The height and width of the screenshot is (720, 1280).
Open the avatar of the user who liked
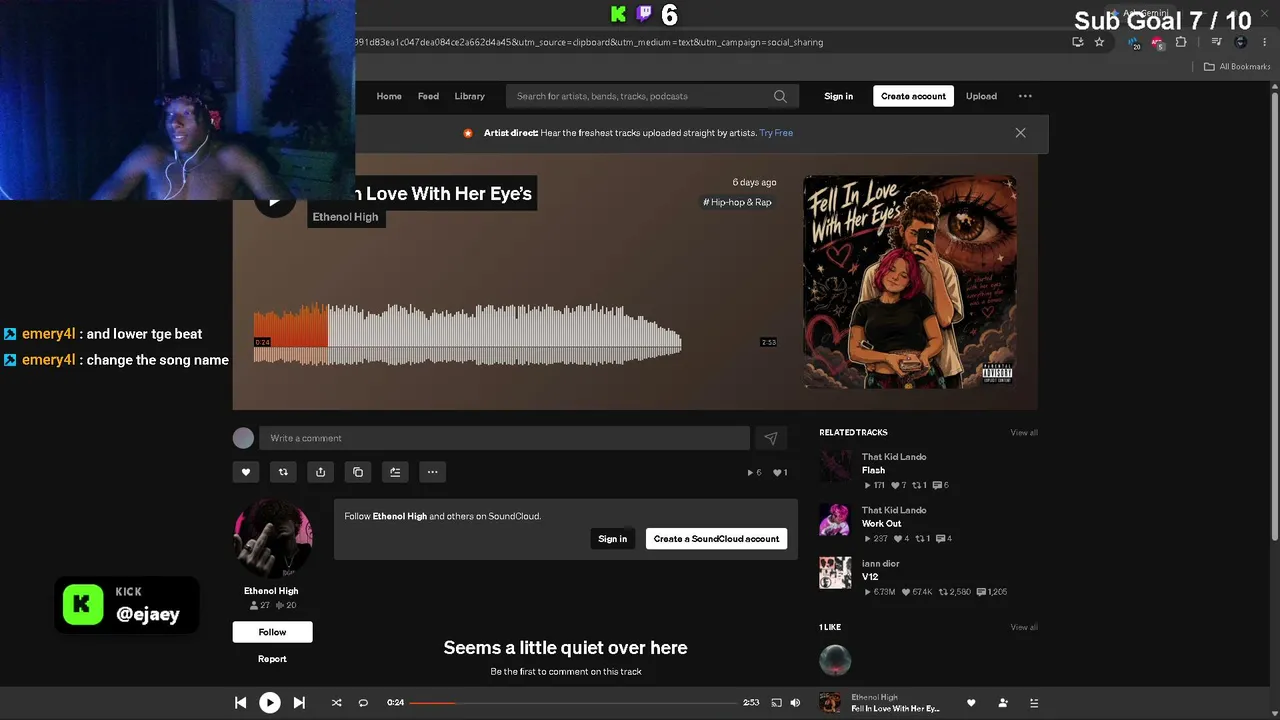click(x=835, y=660)
